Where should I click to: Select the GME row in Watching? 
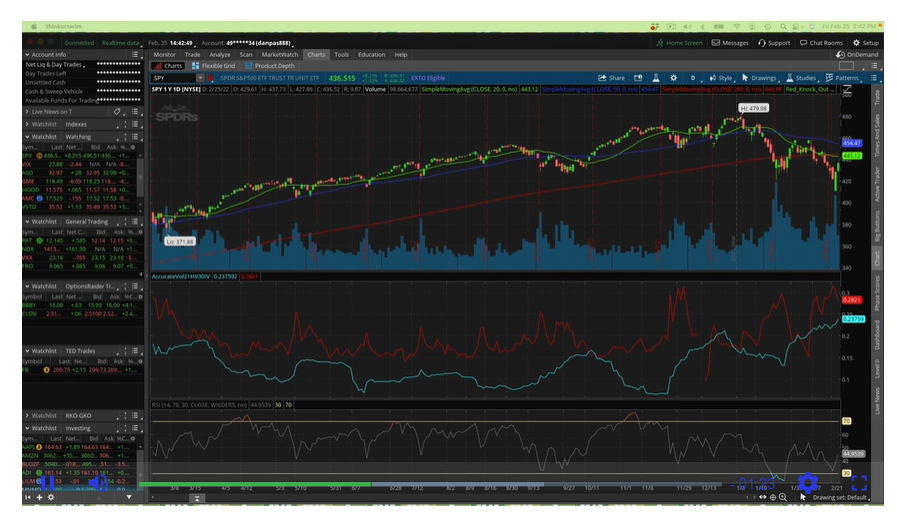click(x=80, y=181)
